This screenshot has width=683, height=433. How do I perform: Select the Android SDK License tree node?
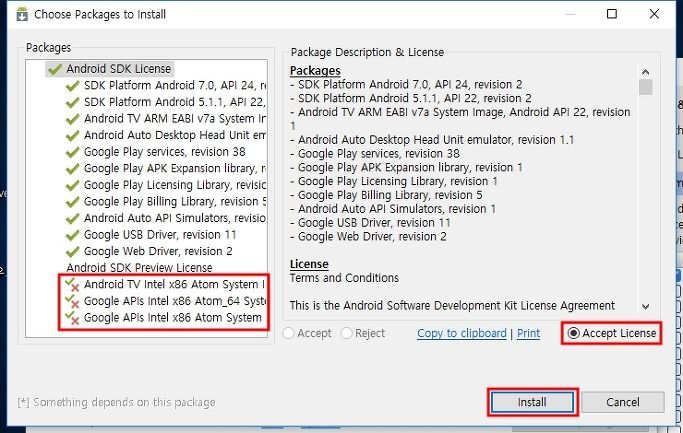click(118, 69)
